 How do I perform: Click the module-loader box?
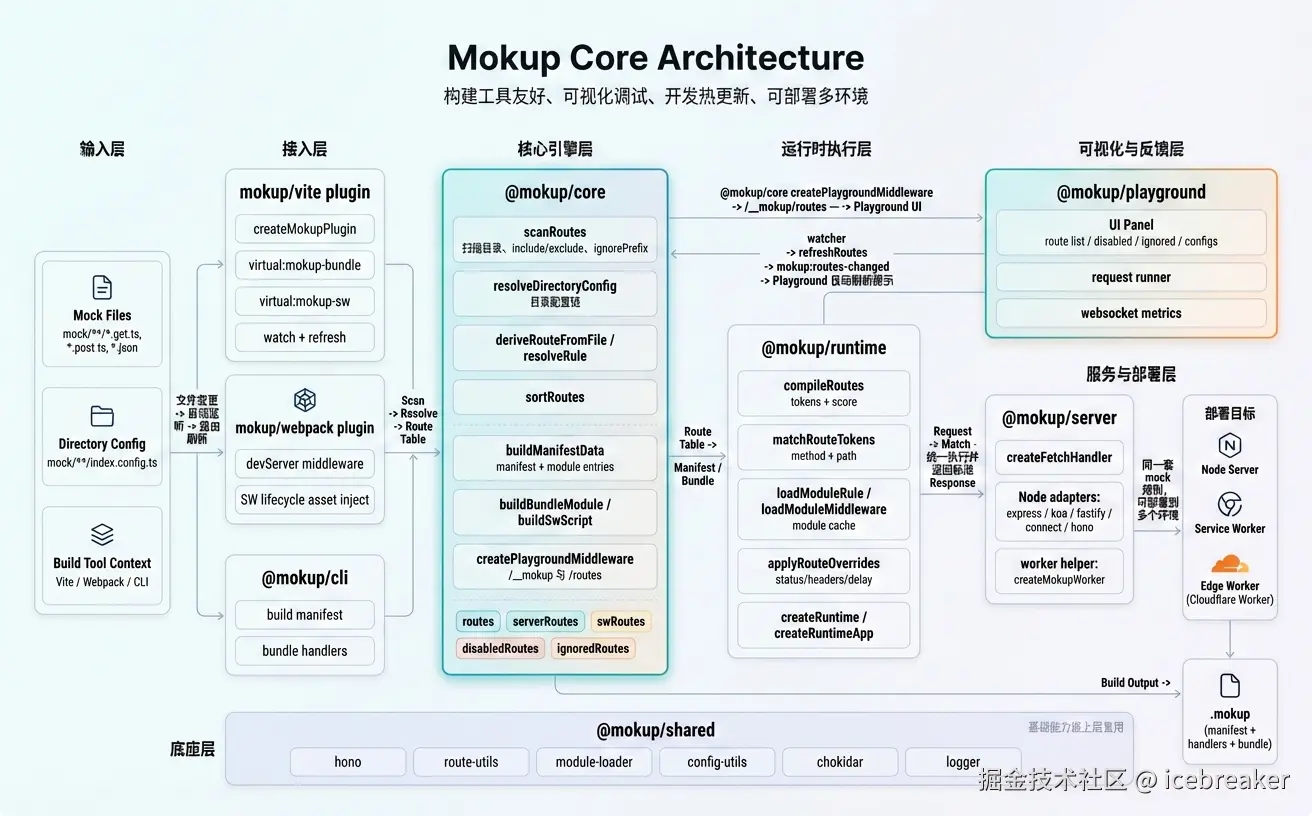[x=594, y=762]
